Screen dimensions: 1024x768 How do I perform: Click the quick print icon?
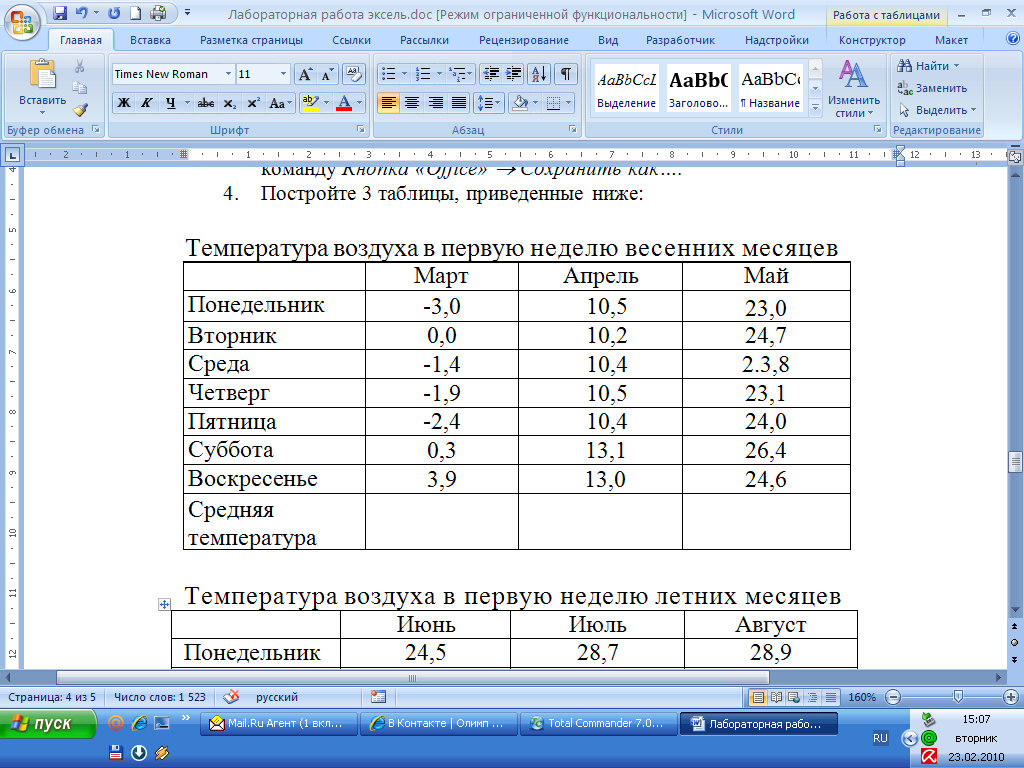click(x=158, y=12)
